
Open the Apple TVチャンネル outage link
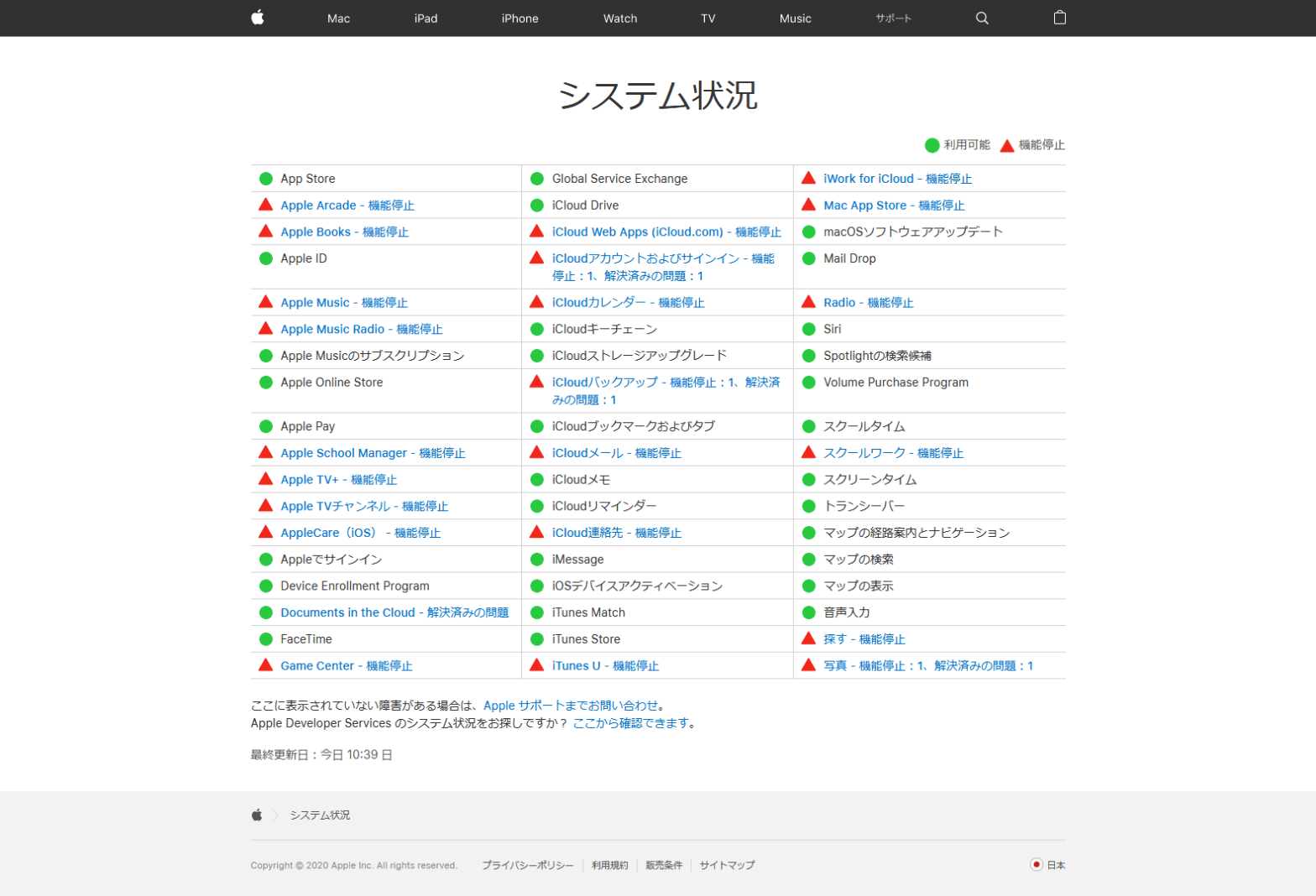pos(364,507)
